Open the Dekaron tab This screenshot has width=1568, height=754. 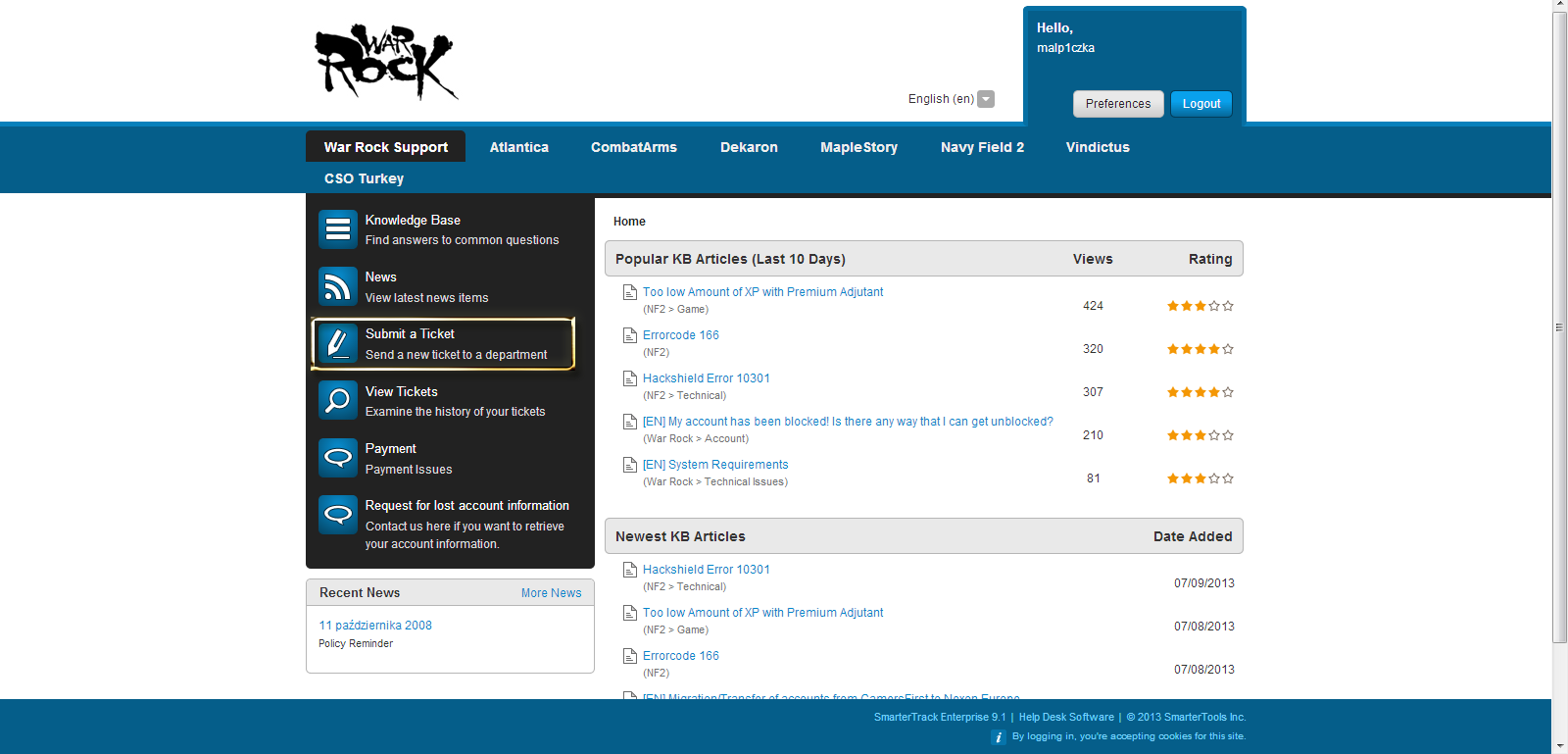click(x=749, y=147)
